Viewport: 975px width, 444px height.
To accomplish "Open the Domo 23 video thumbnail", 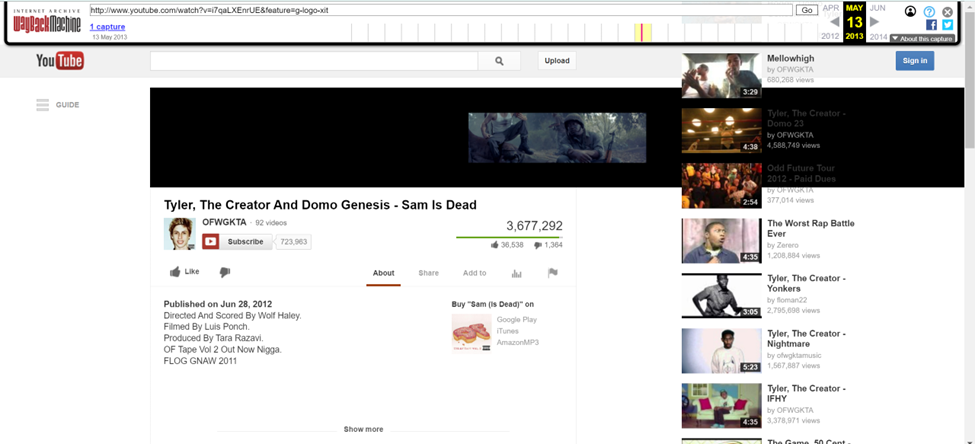I will pyautogui.click(x=722, y=131).
